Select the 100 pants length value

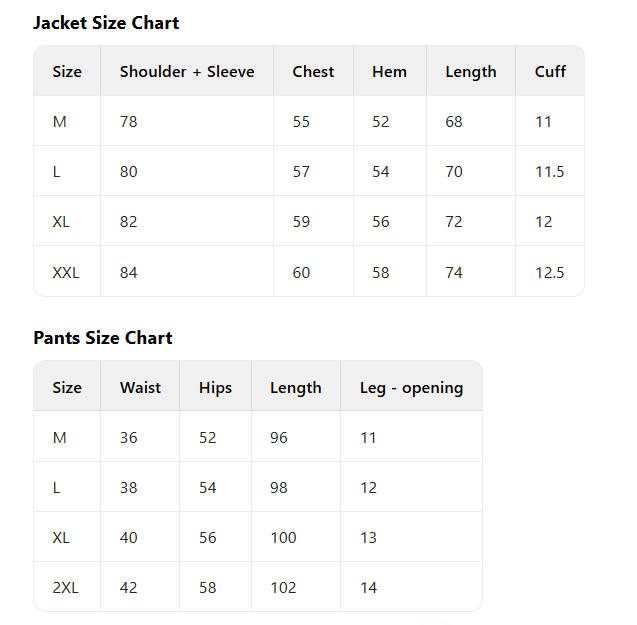click(283, 538)
